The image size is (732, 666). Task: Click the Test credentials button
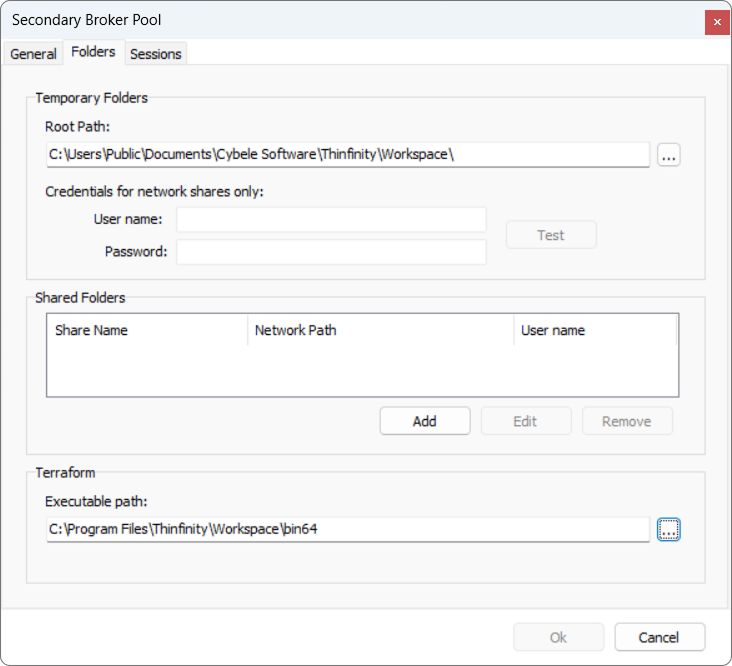[x=551, y=235]
